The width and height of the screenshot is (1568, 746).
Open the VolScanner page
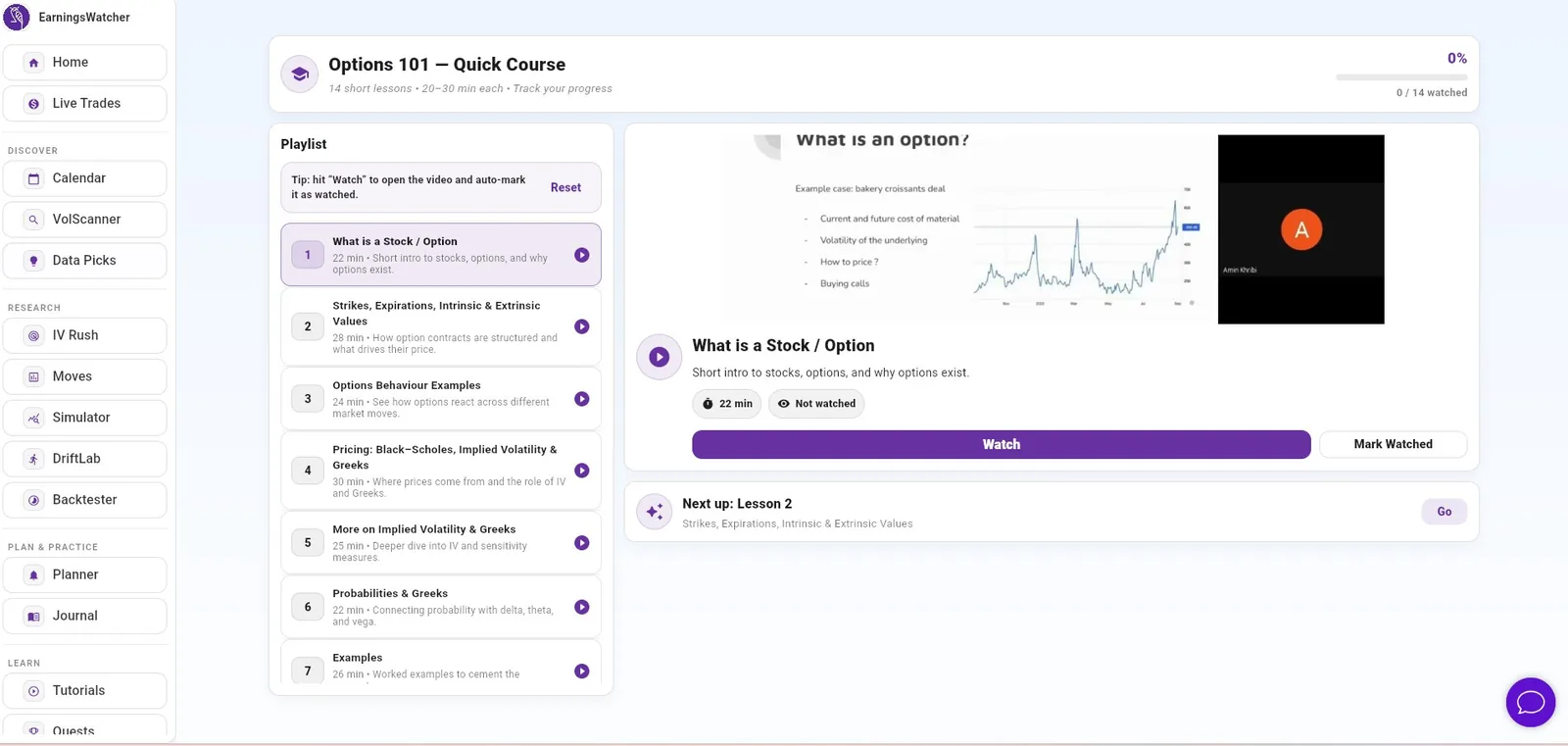pyautogui.click(x=84, y=220)
